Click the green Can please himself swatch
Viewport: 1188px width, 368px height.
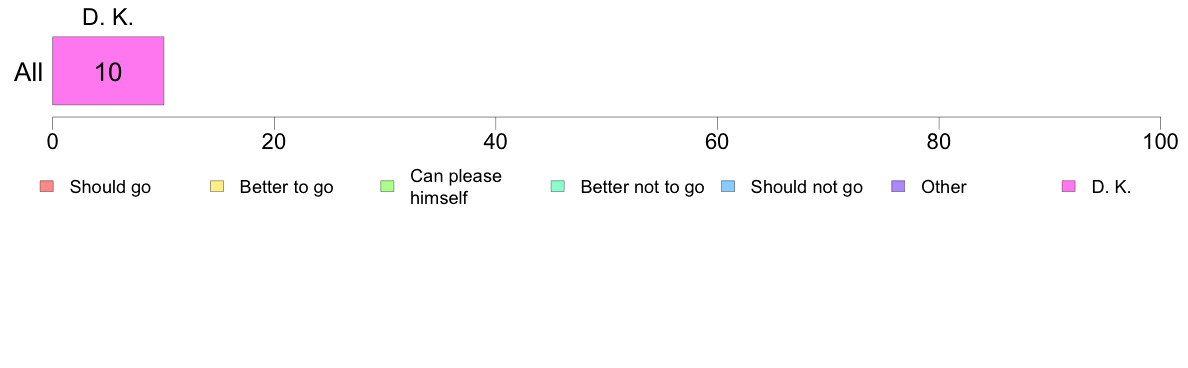(x=387, y=186)
